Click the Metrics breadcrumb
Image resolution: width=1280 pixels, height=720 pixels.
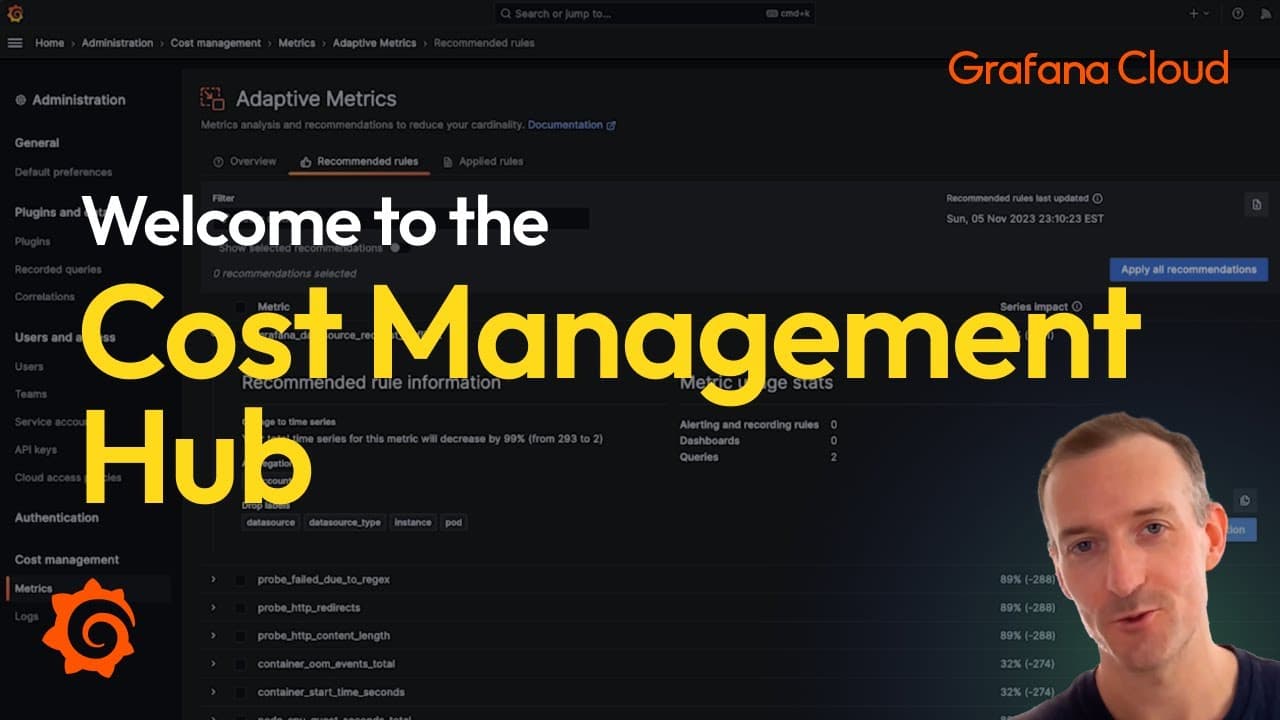[296, 43]
